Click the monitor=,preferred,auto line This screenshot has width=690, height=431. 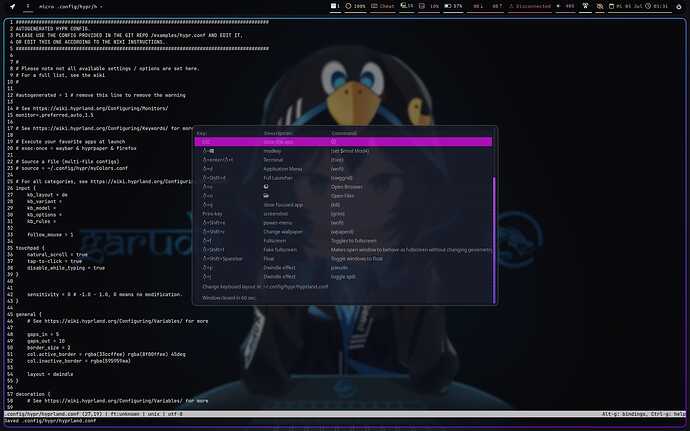click(x=55, y=115)
